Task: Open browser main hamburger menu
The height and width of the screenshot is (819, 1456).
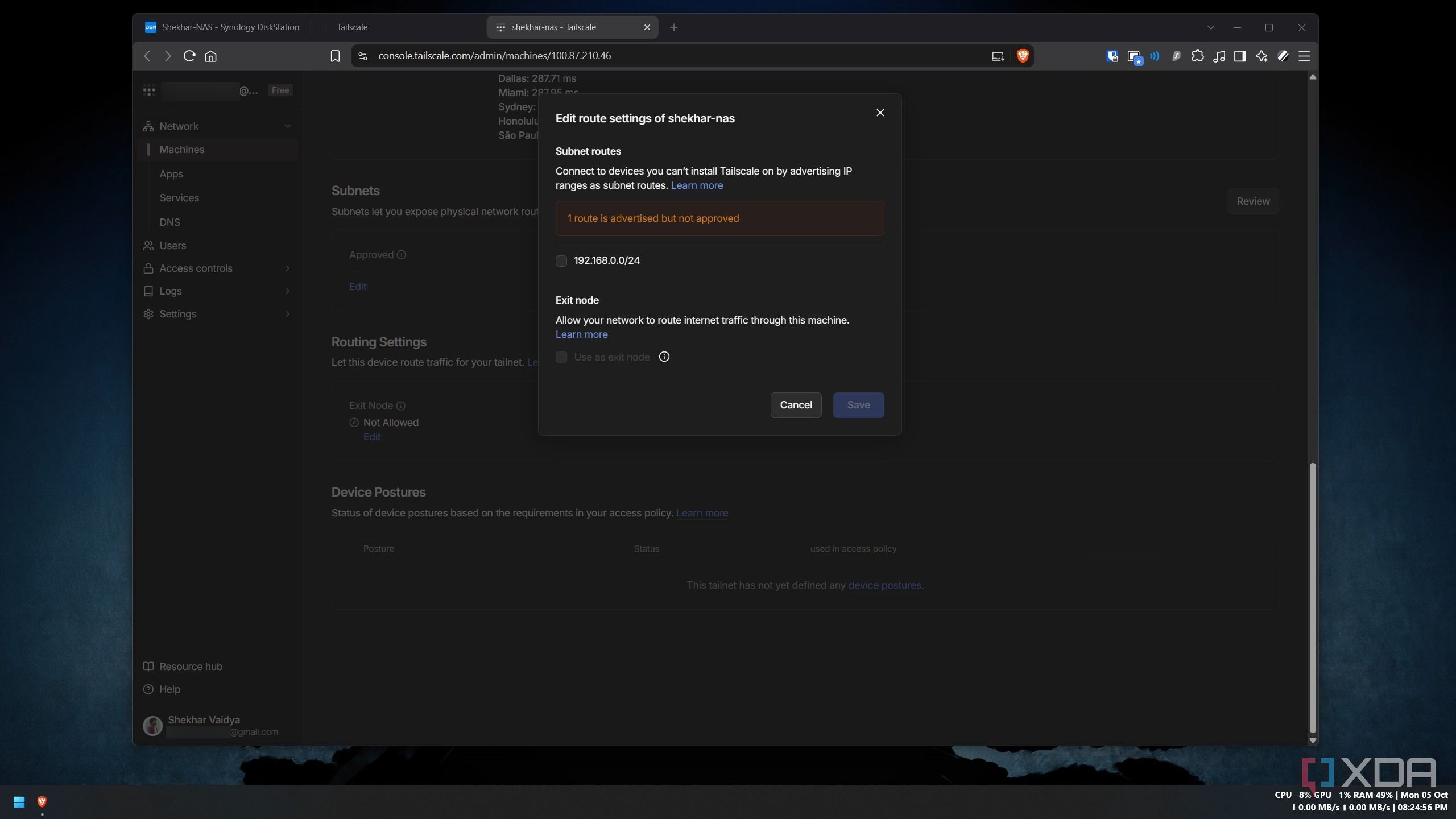Action: tap(1304, 56)
